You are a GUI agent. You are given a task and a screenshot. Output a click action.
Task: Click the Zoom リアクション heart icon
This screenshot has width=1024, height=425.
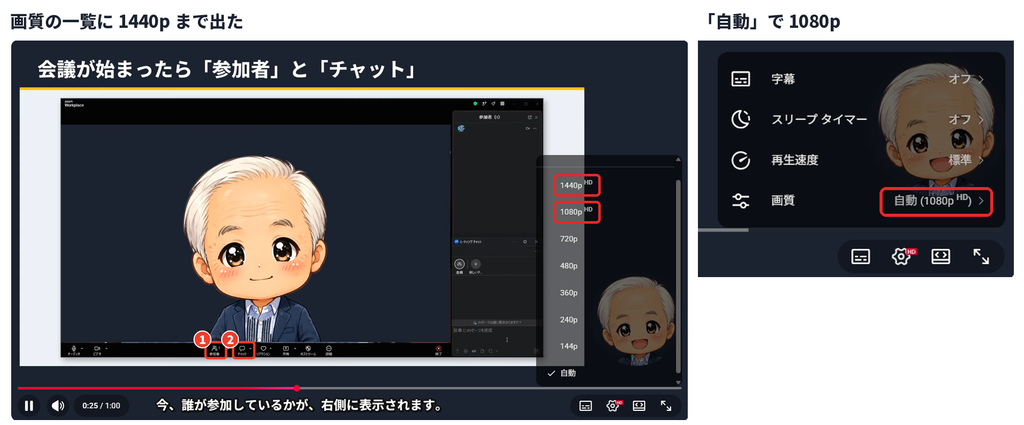click(263, 348)
